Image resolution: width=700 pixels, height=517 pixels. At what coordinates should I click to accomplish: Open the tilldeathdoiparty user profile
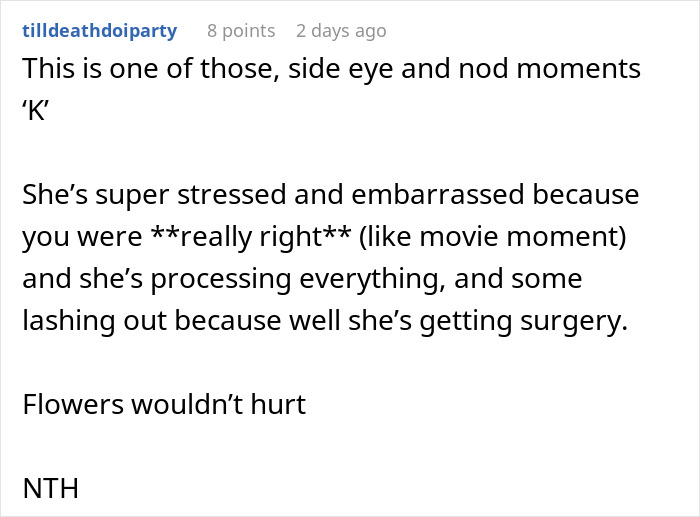(x=99, y=31)
